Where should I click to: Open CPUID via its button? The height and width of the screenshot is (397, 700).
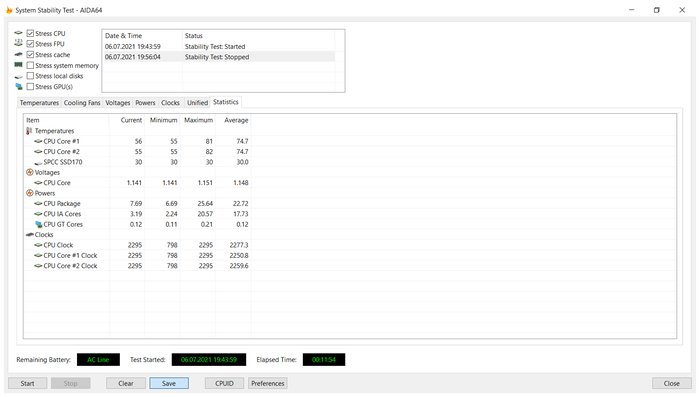[x=224, y=383]
